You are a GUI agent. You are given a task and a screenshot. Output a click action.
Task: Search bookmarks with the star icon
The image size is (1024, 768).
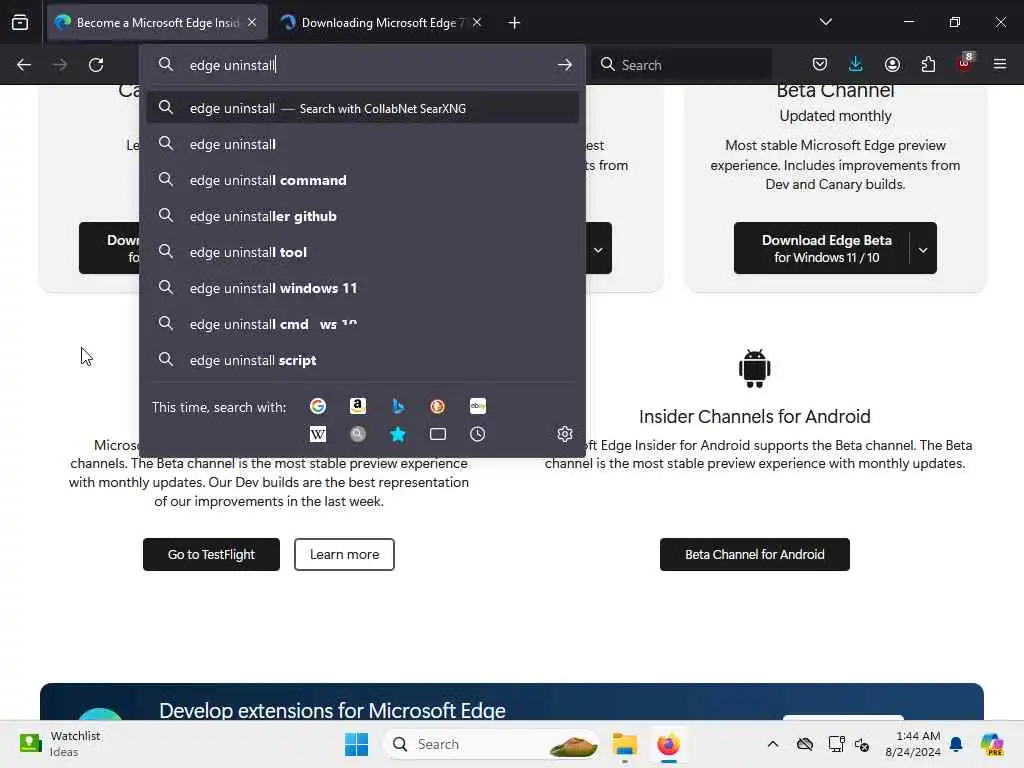coord(398,434)
